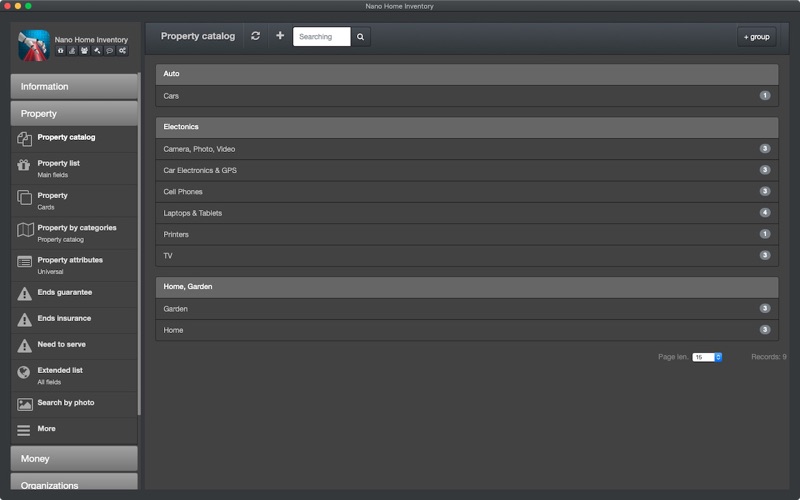Click the speech bubble icon in header
This screenshot has width=800, height=500.
pyautogui.click(x=109, y=51)
